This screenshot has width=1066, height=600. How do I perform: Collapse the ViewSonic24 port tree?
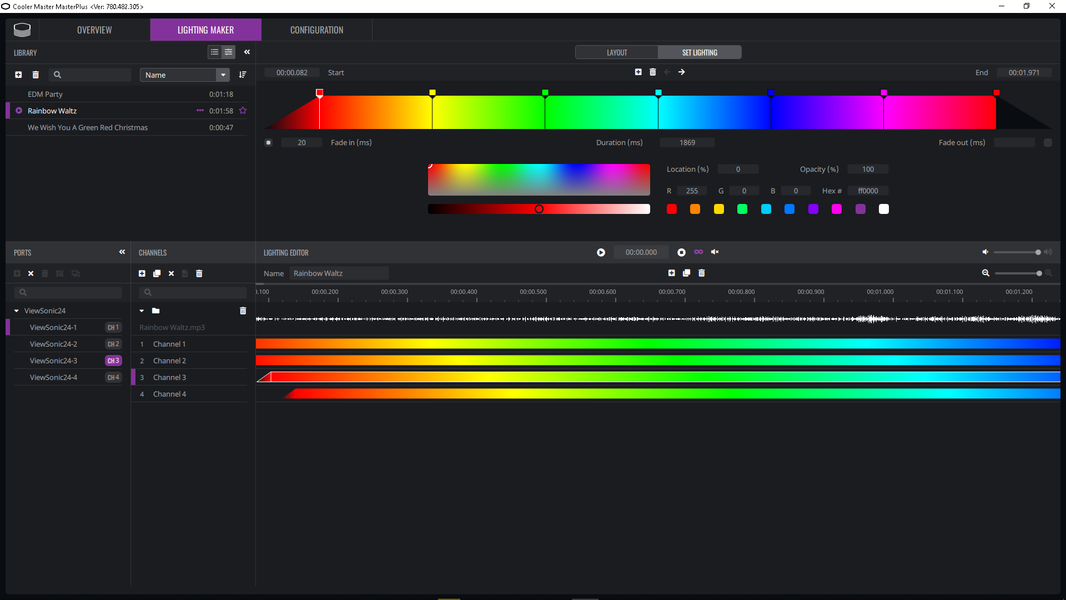point(16,311)
